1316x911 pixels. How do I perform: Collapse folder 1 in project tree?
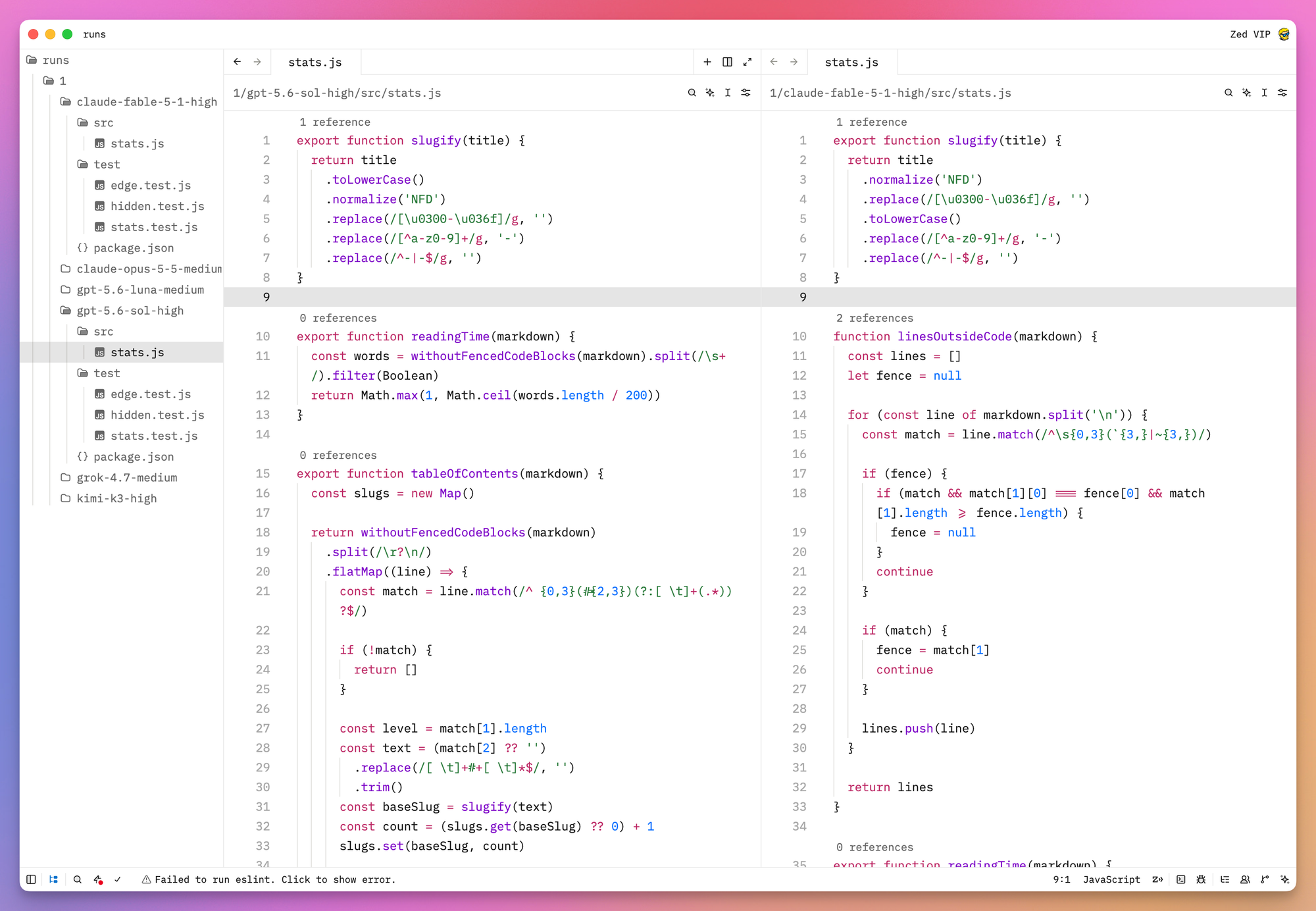tap(55, 81)
